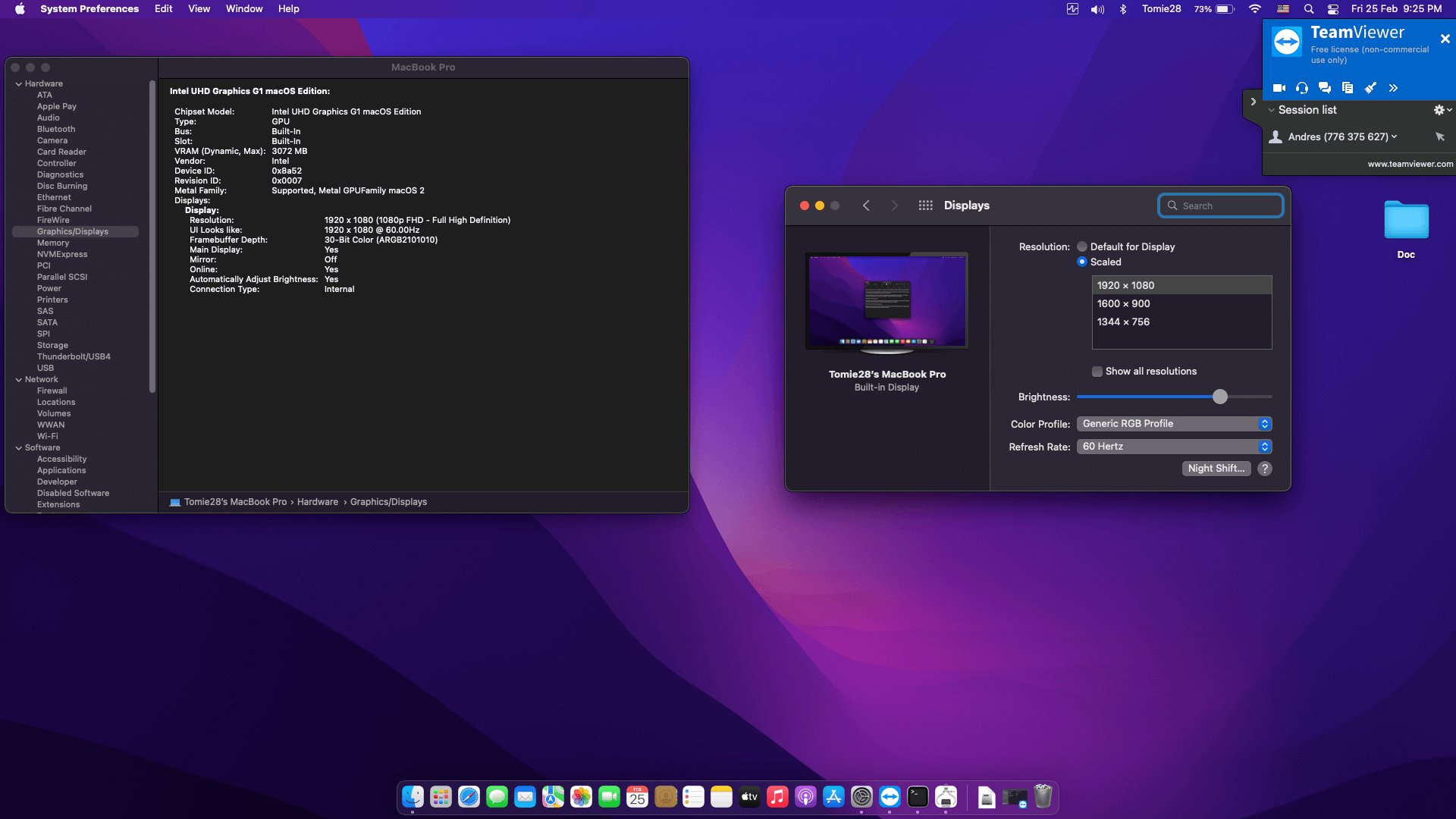The width and height of the screenshot is (1456, 819).
Task: Click the Displays help question mark button
Action: (x=1264, y=469)
